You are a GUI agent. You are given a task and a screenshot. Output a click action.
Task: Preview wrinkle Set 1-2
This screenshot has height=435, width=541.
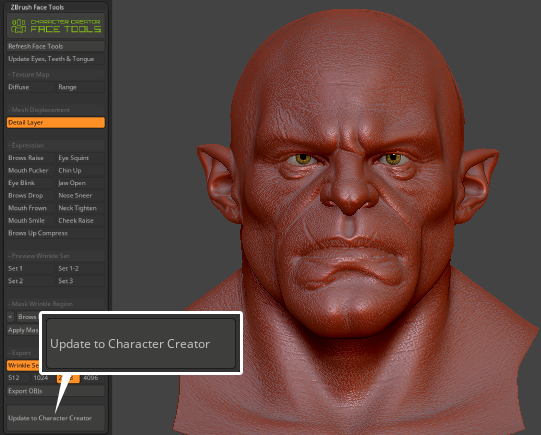tap(80, 268)
